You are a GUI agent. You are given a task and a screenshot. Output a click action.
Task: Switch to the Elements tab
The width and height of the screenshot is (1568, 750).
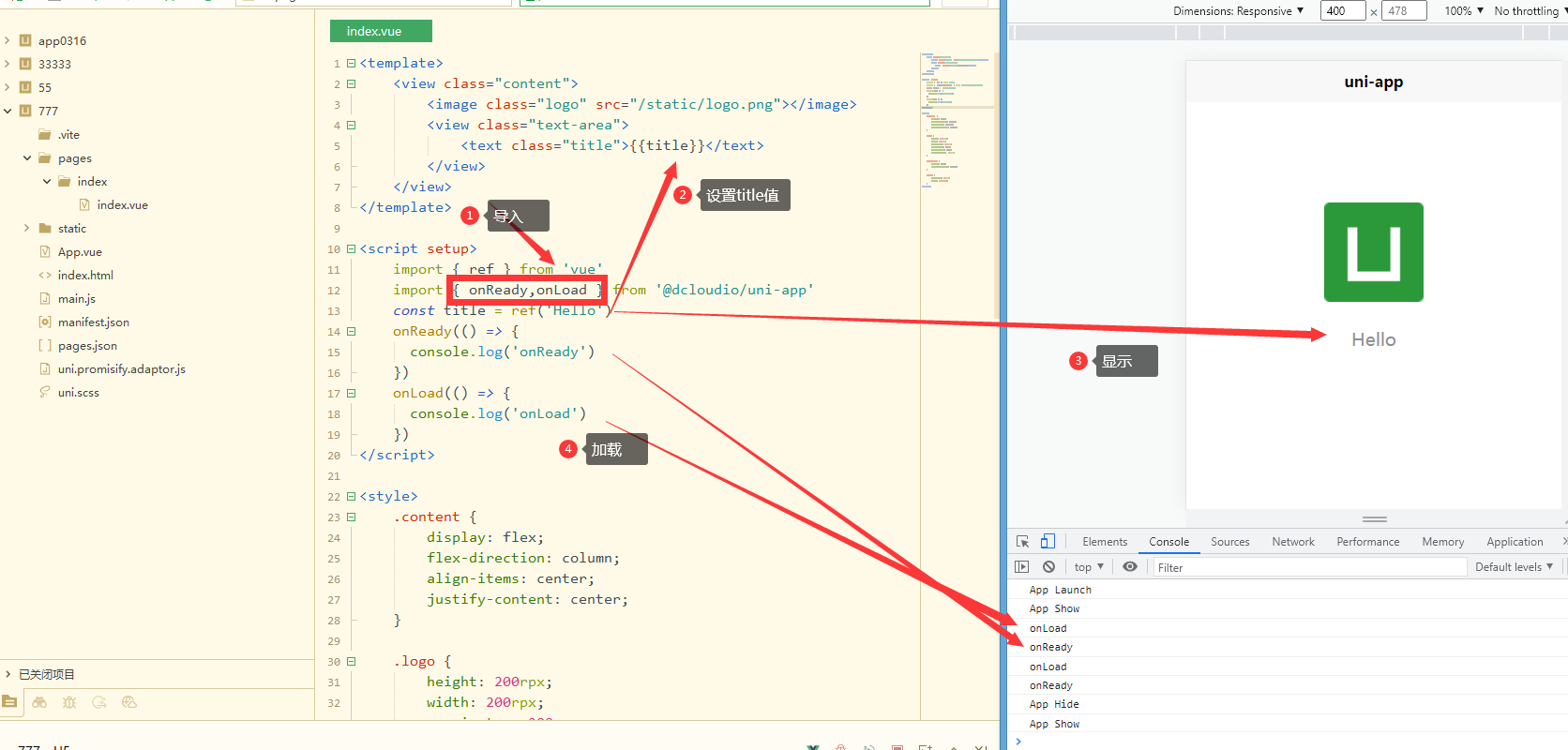[1105, 542]
